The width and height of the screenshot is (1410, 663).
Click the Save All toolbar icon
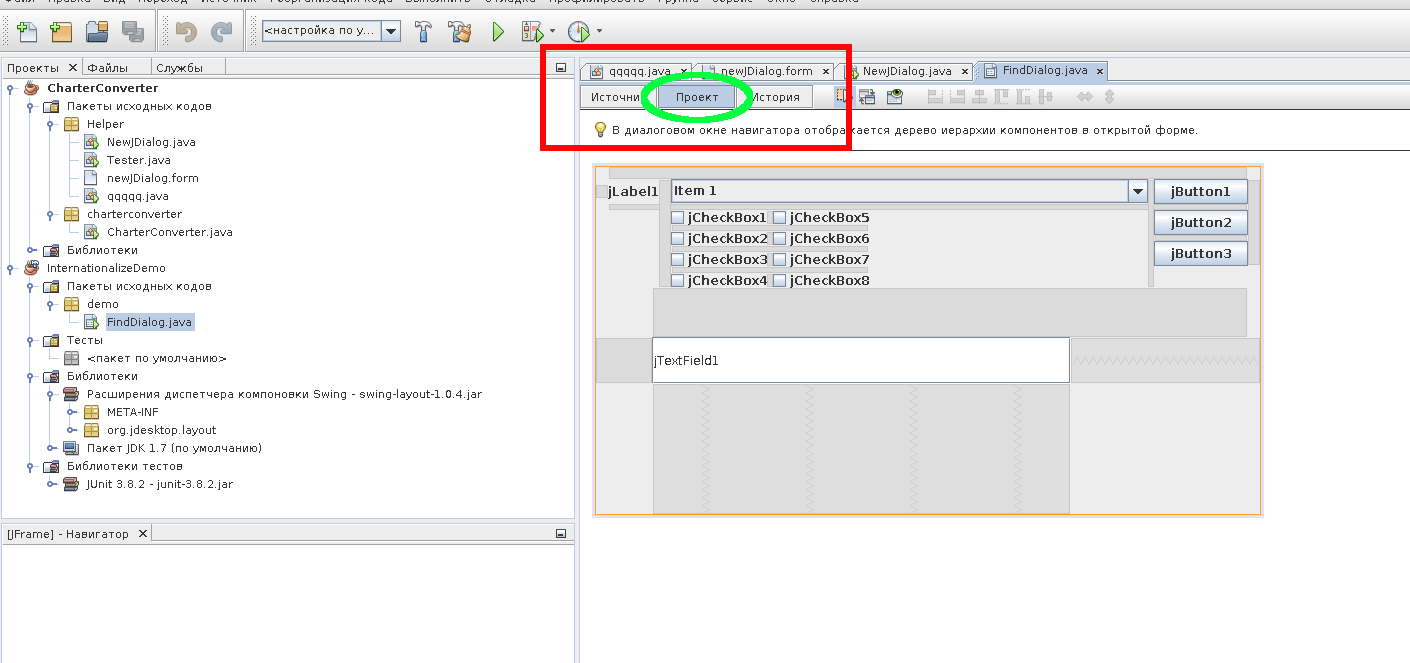[132, 32]
